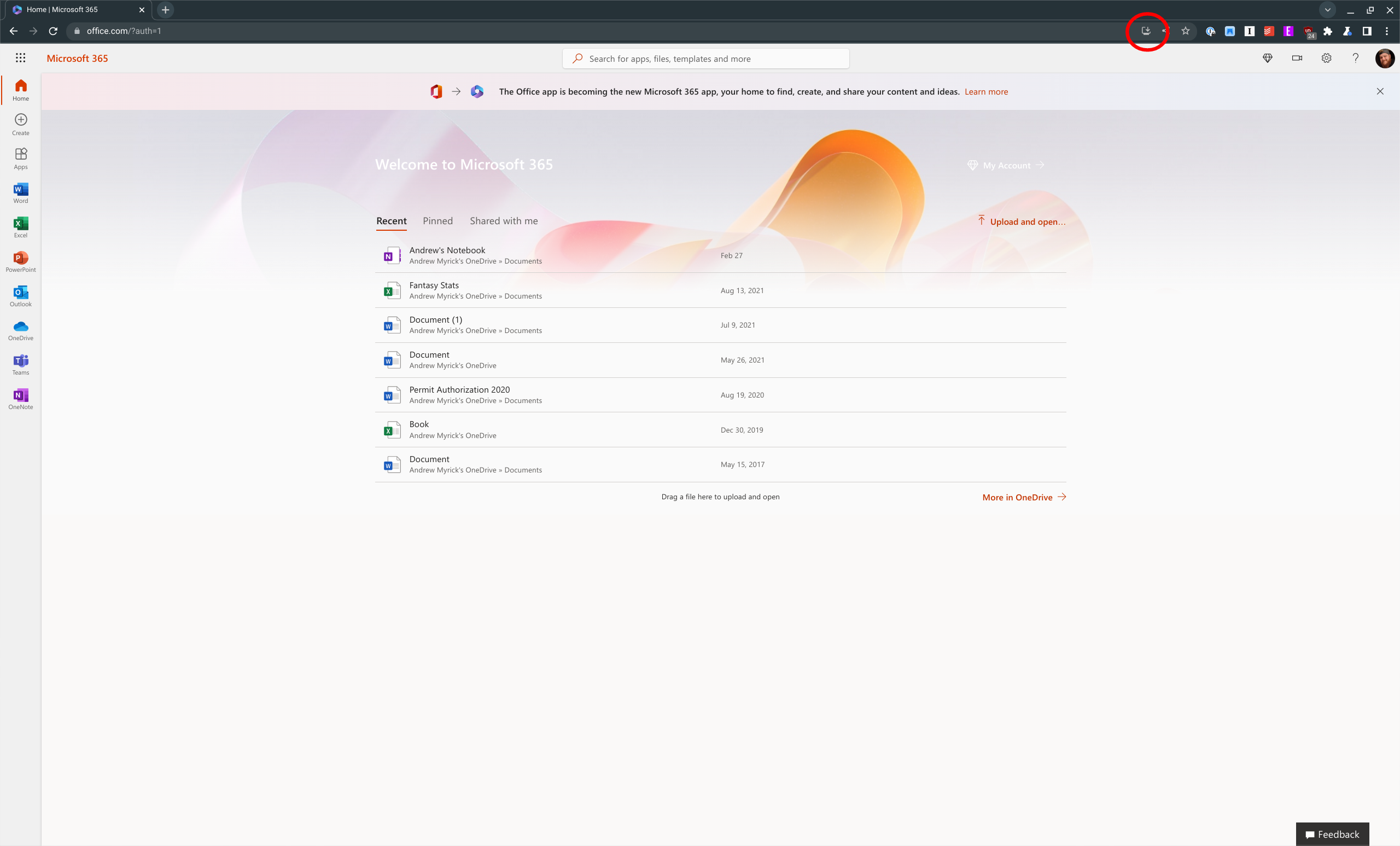The height and width of the screenshot is (846, 1400).
Task: Select the Recent tab
Action: coord(392,221)
